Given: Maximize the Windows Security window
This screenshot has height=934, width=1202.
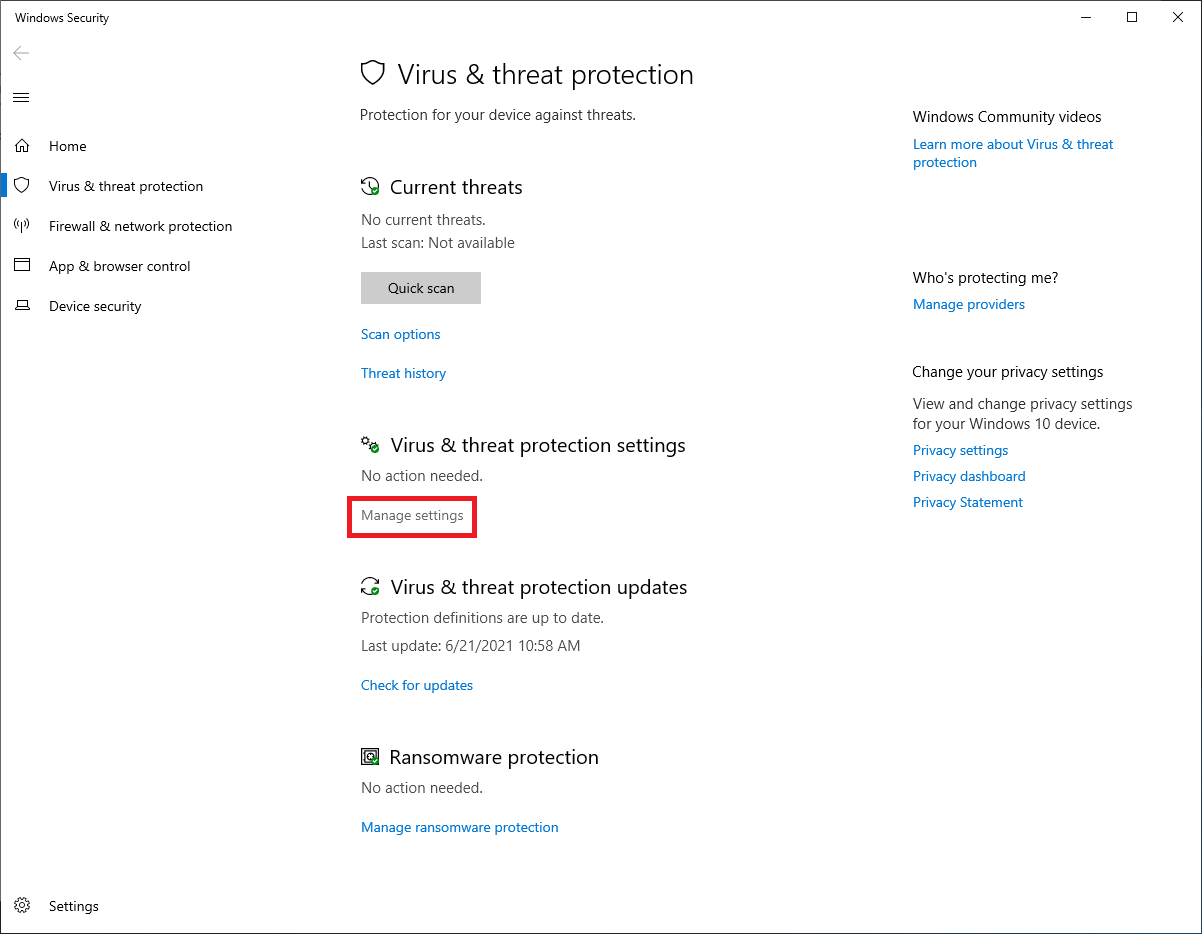Looking at the screenshot, I should click(x=1132, y=17).
